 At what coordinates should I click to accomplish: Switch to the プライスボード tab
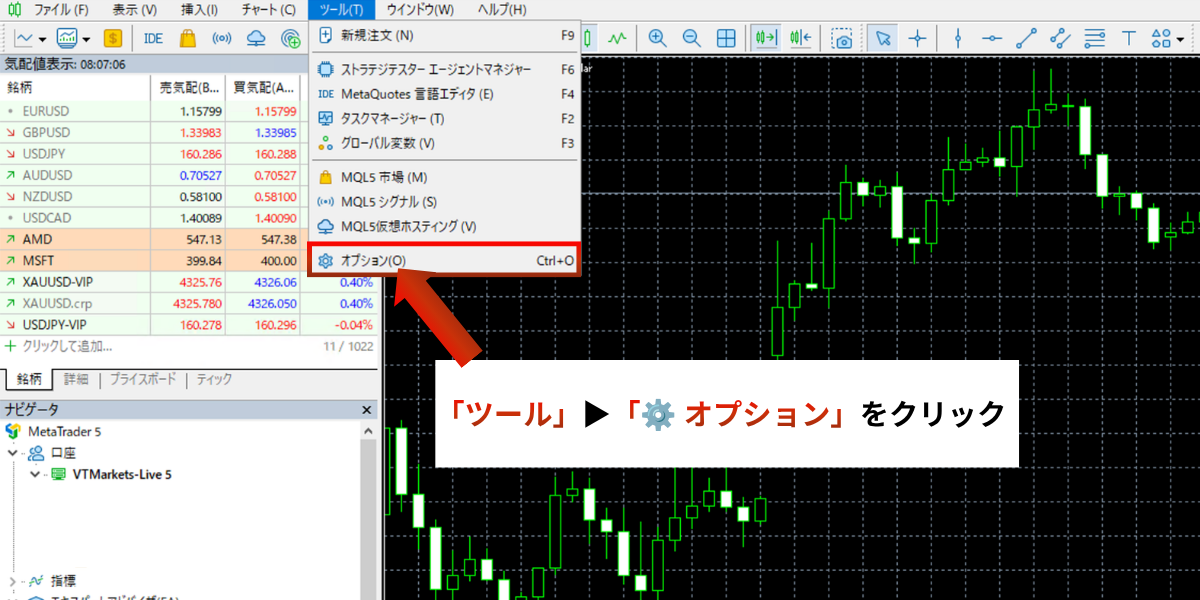pos(142,379)
